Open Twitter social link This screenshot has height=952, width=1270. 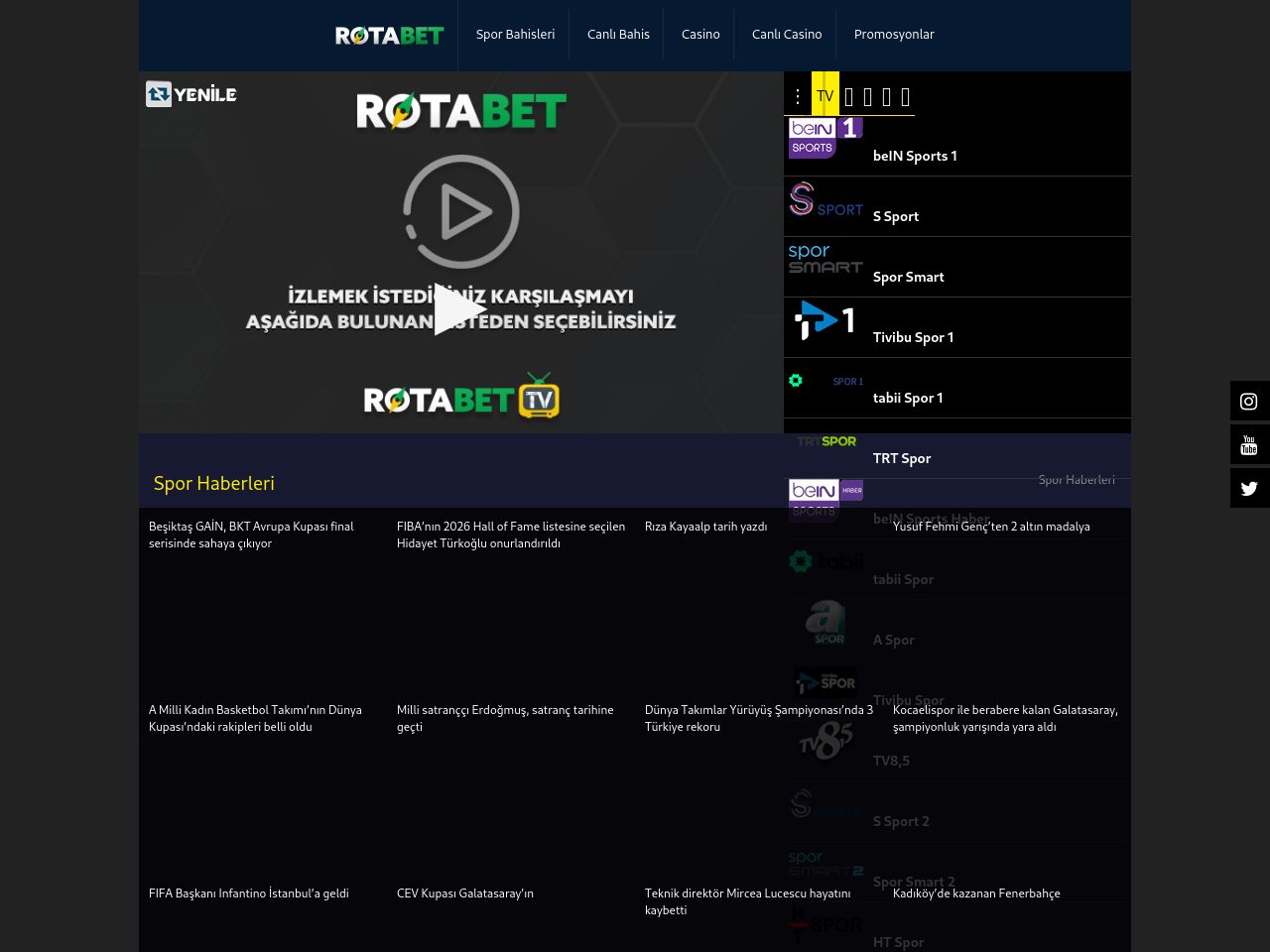click(x=1249, y=488)
